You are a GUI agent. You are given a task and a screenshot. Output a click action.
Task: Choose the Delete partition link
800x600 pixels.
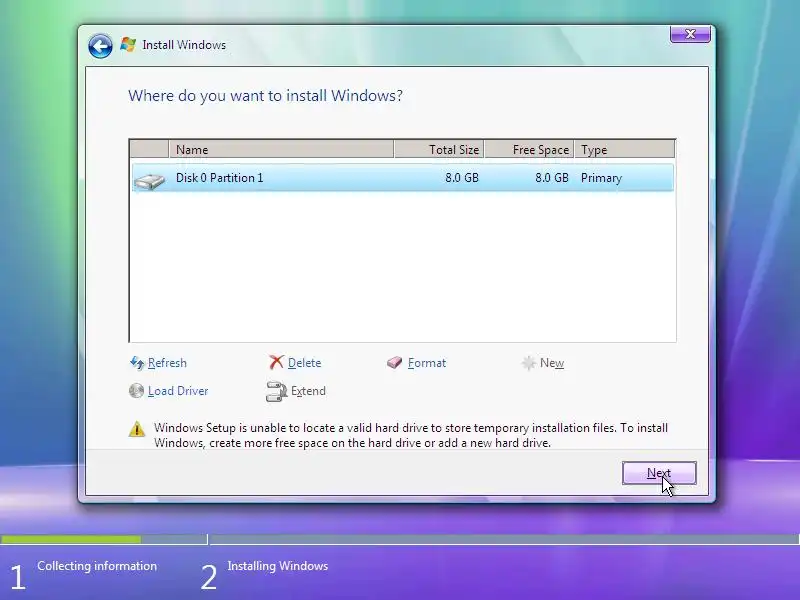[x=305, y=363]
